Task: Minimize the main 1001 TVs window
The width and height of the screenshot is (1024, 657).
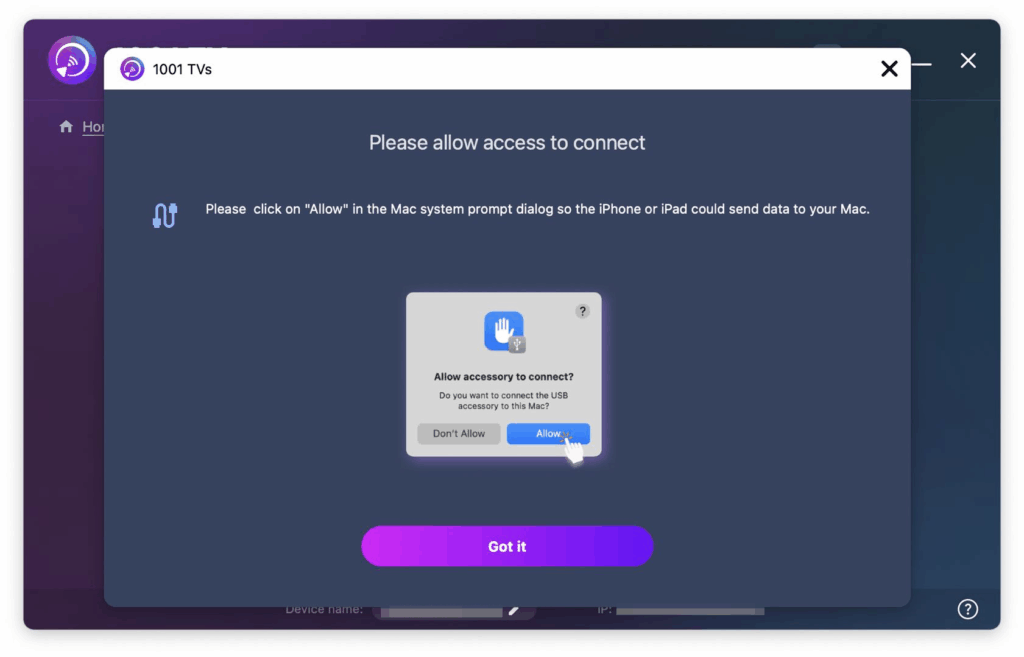Action: pos(921,64)
